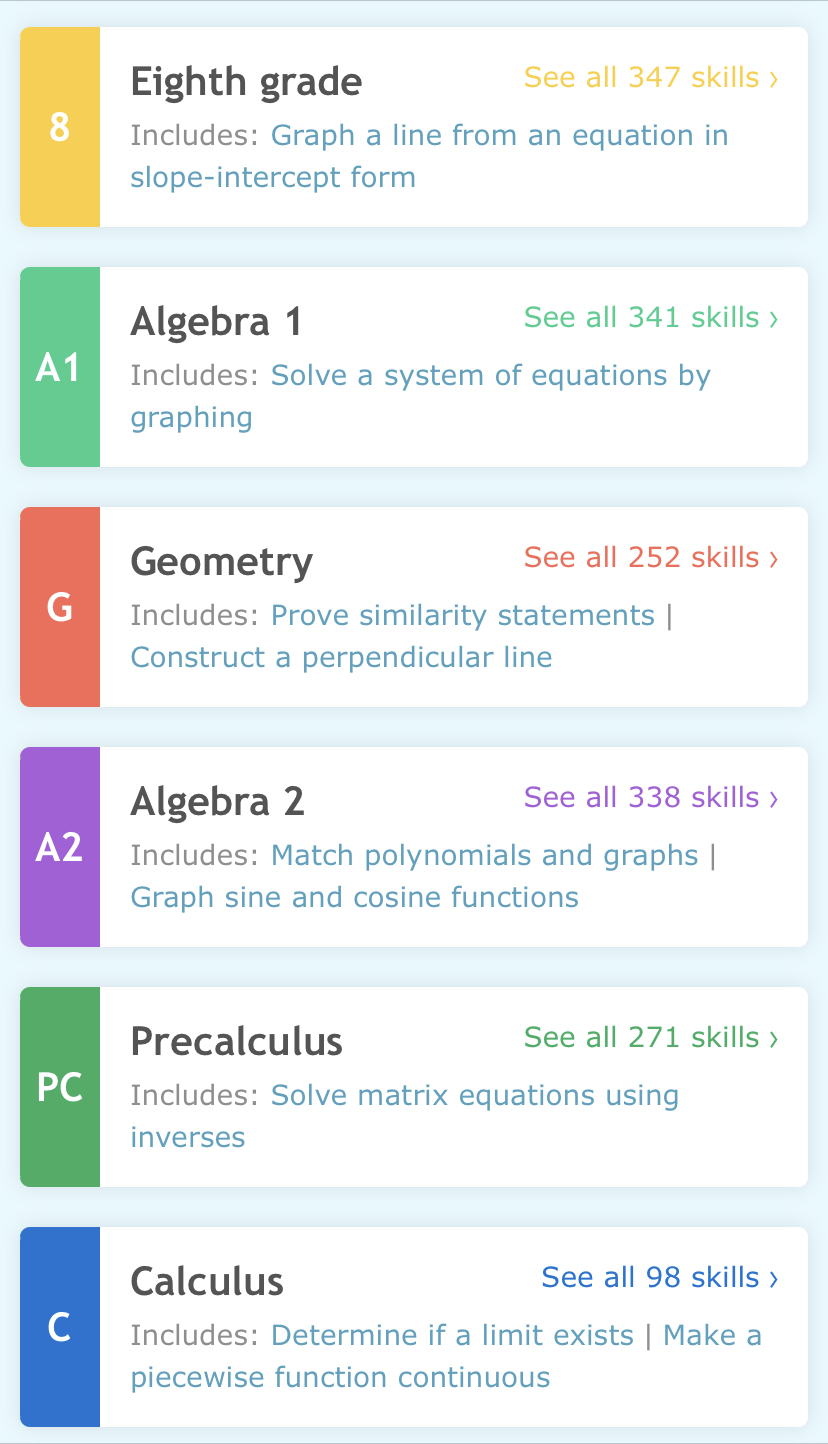Select 'Graph sine and cosine functions' link
This screenshot has height=1444, width=828.
[x=355, y=898]
